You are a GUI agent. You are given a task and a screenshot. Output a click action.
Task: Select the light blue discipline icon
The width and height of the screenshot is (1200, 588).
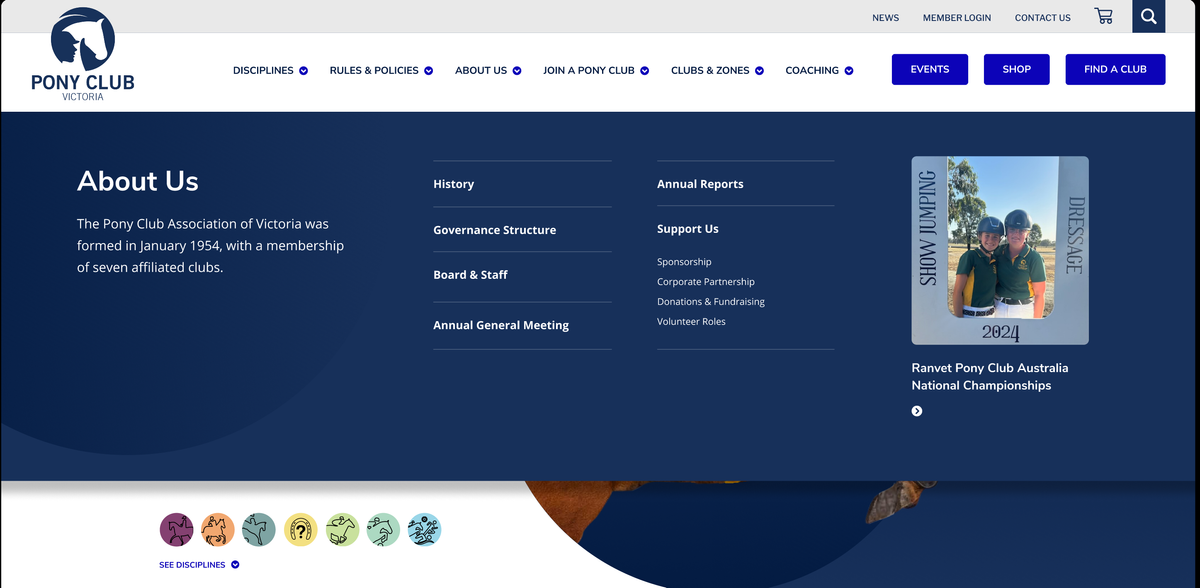click(425, 529)
